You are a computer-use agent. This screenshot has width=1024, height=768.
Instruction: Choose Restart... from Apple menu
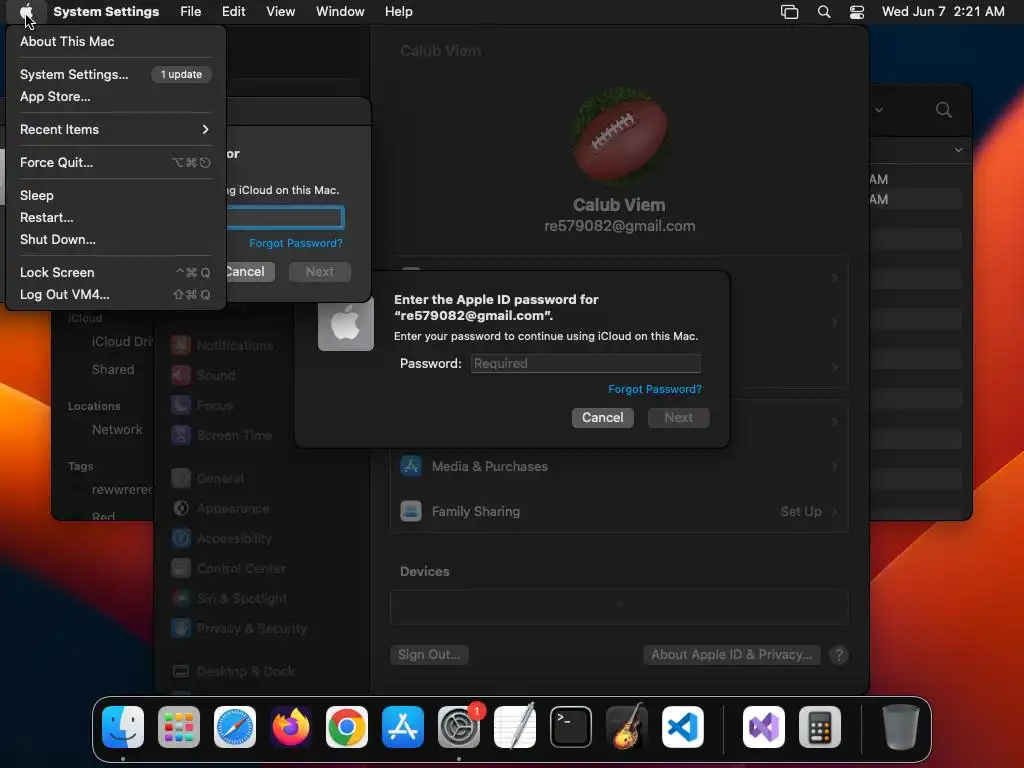pos(46,217)
